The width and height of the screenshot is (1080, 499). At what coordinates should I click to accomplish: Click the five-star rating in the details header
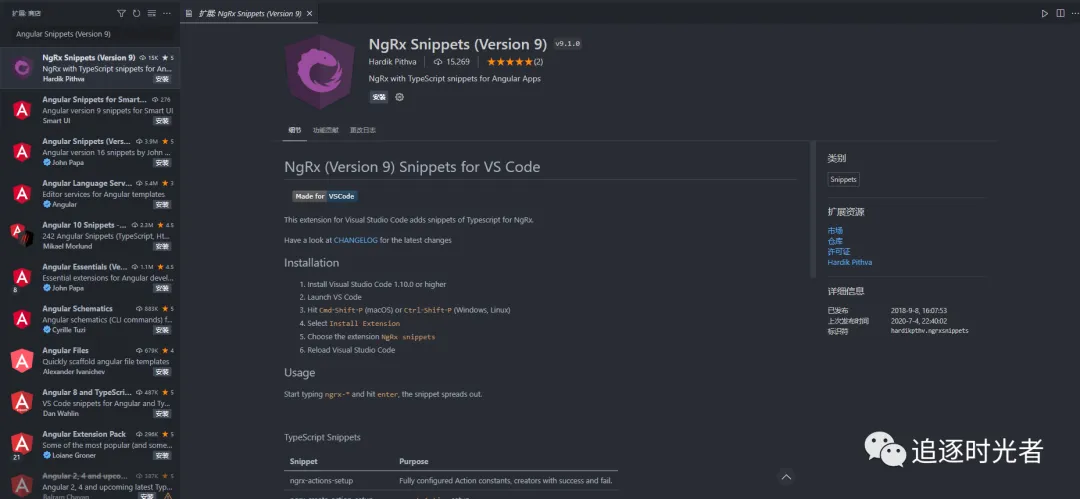[510, 62]
